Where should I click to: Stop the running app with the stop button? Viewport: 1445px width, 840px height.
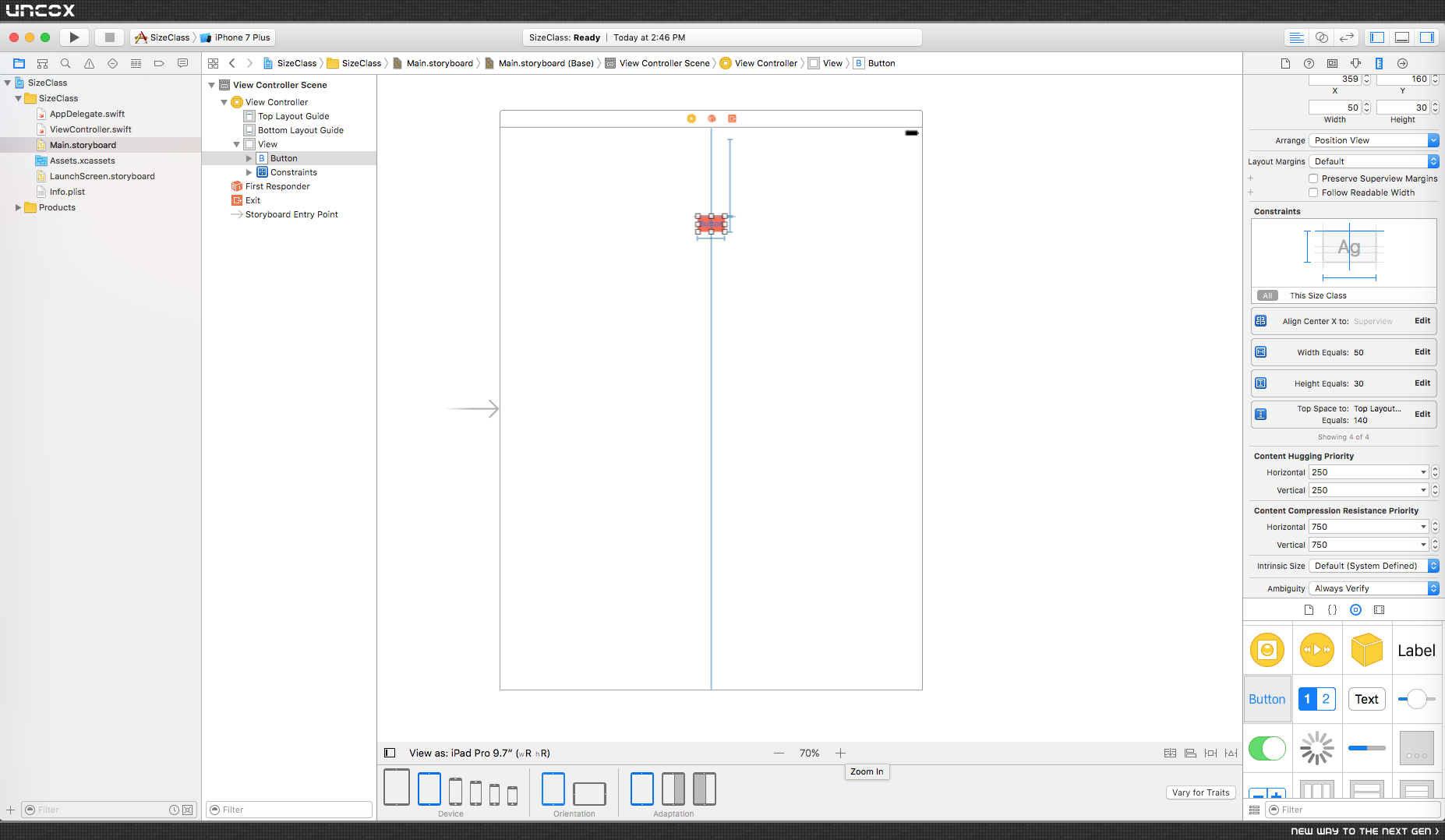[x=110, y=37]
